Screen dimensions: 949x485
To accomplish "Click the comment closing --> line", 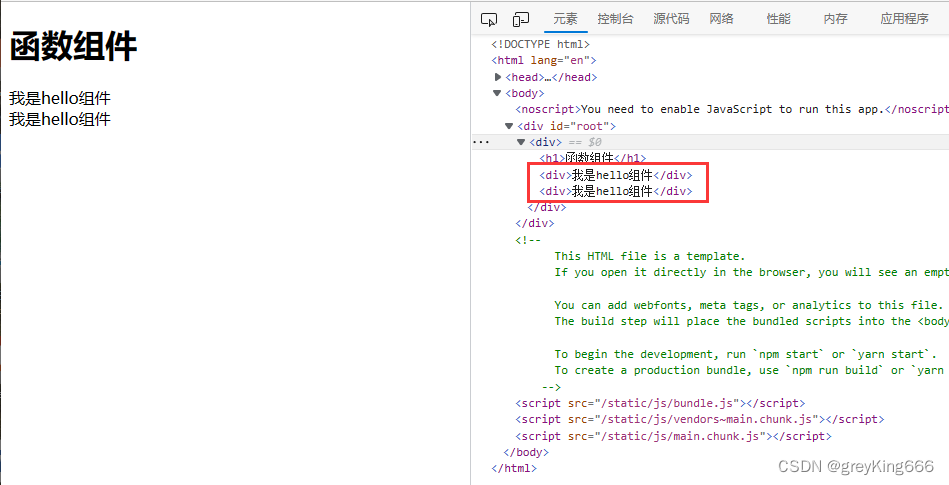I will click(x=551, y=387).
